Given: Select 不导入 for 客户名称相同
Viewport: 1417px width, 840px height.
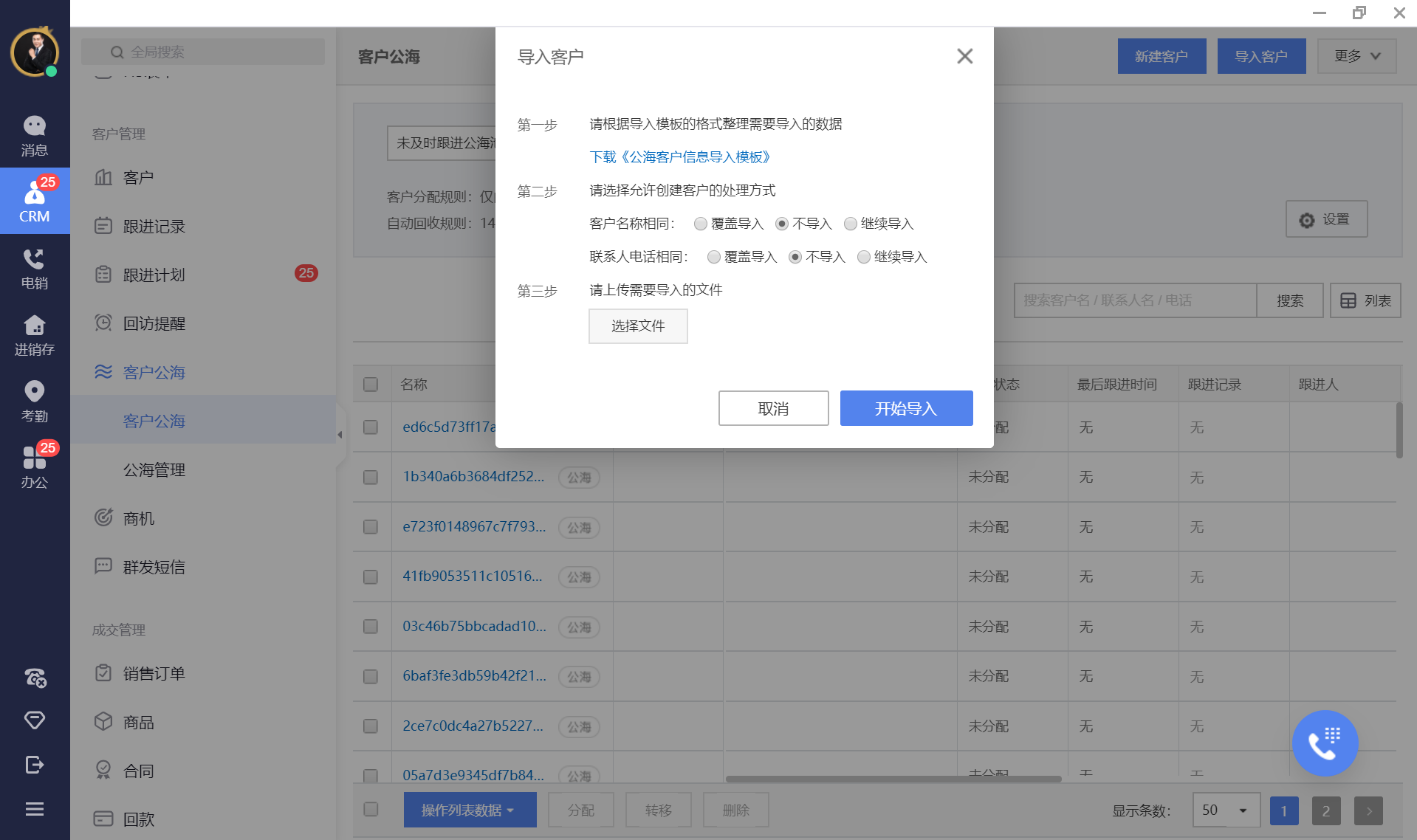Looking at the screenshot, I should pos(782,224).
